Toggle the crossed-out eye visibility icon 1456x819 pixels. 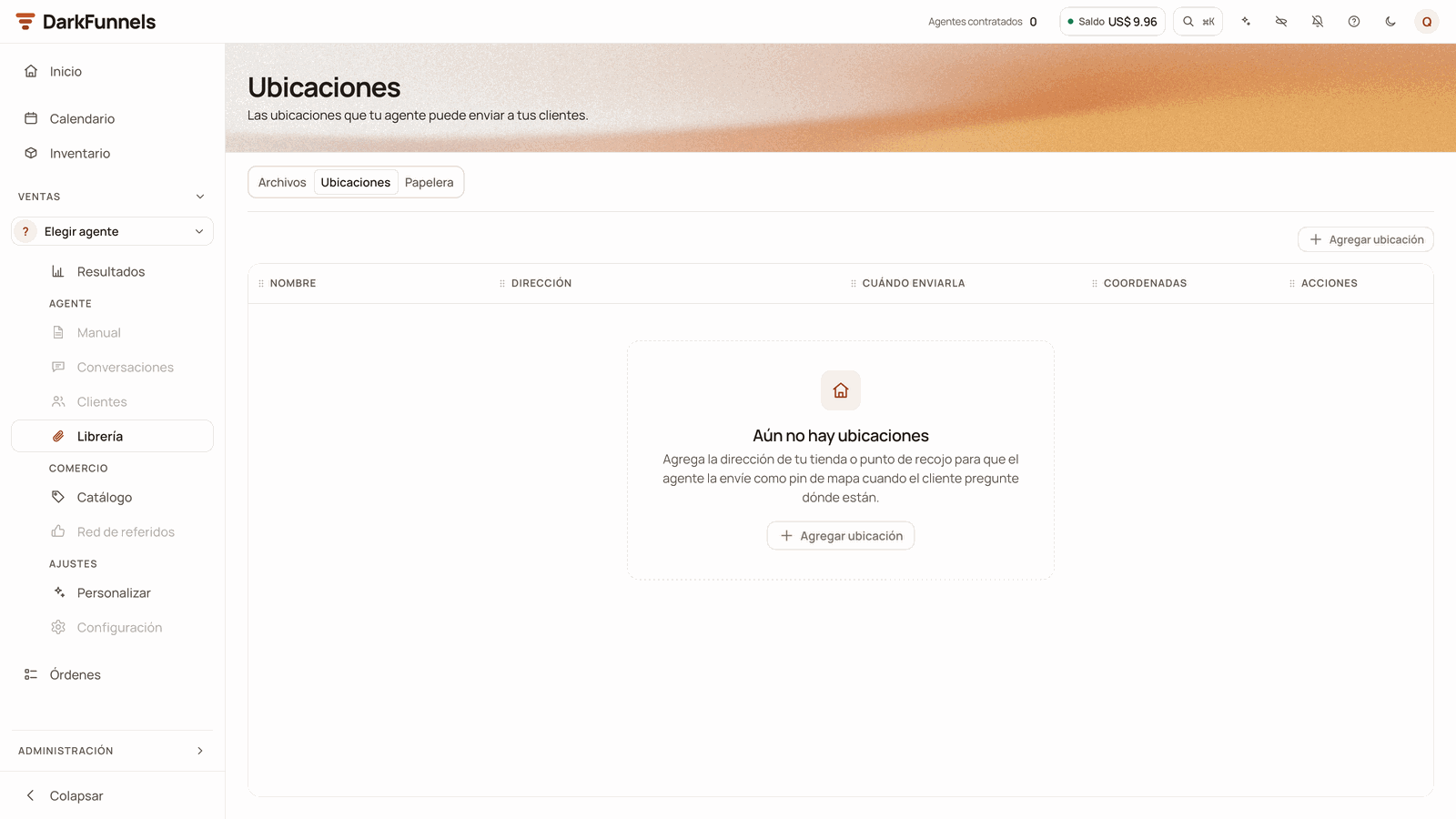tap(1281, 22)
